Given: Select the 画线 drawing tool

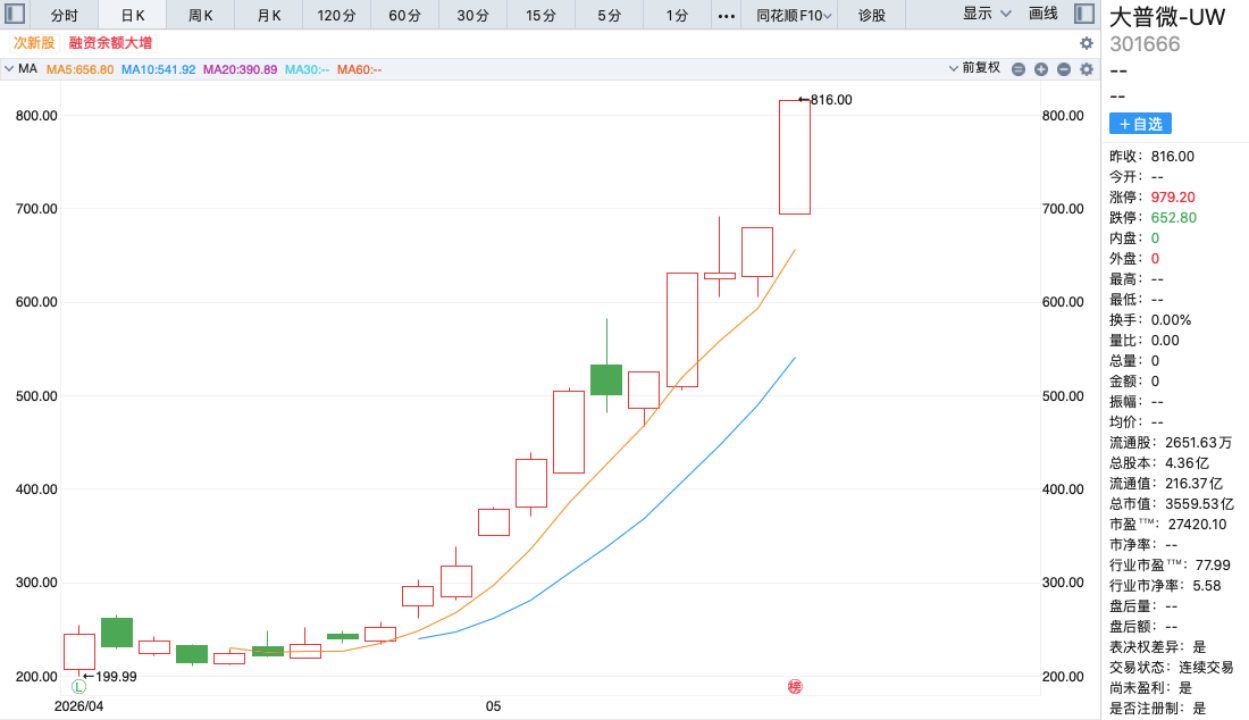Looking at the screenshot, I should click(1043, 14).
